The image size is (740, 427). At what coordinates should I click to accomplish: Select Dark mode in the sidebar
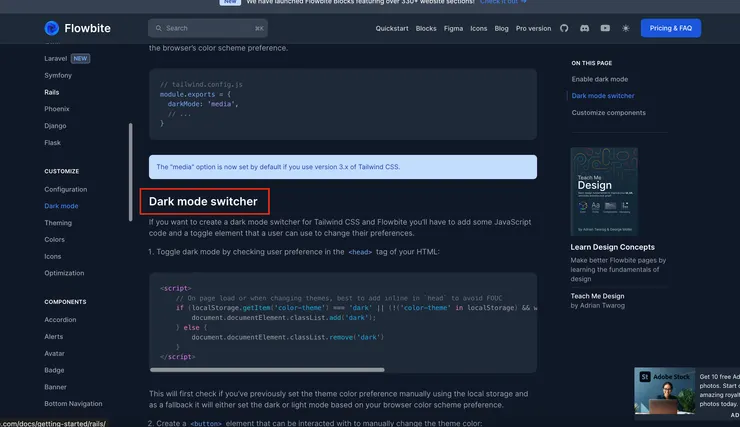61,206
